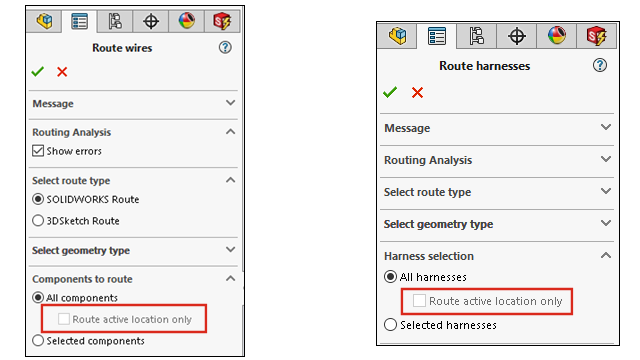Toggle the Show errors checkbox
This screenshot has width=640, height=360.
(x=38, y=151)
